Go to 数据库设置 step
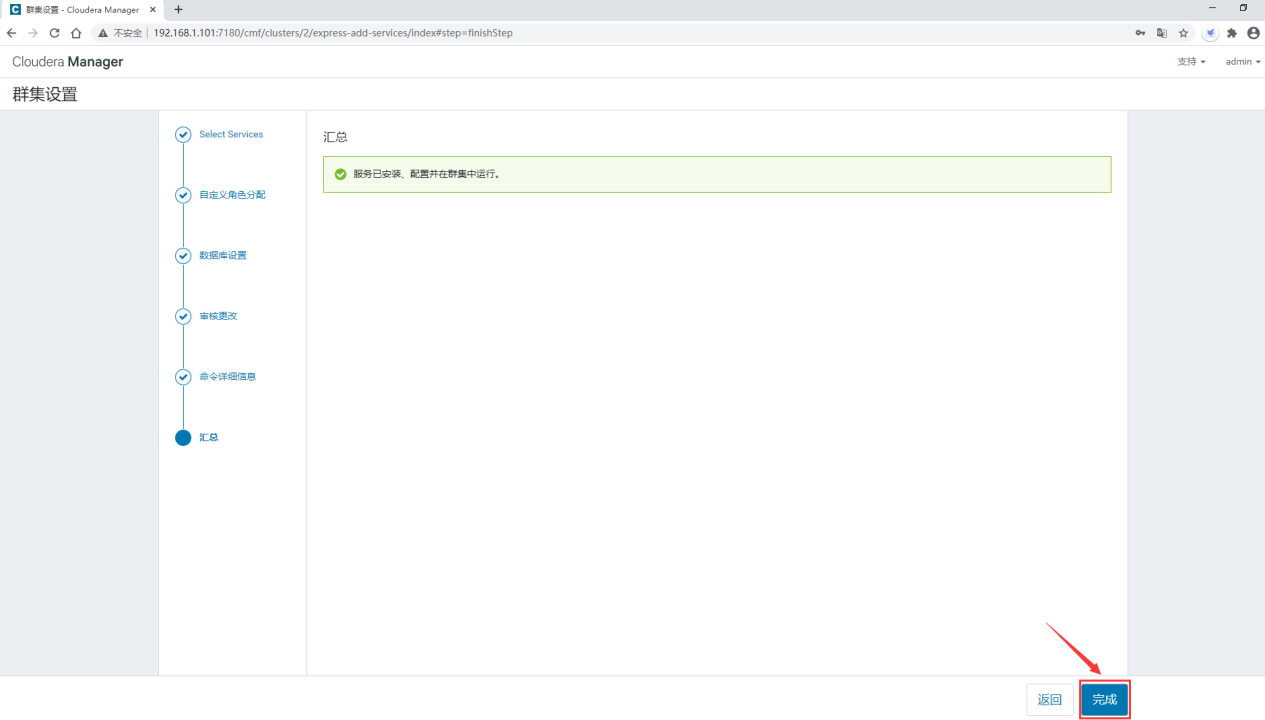 click(x=222, y=256)
